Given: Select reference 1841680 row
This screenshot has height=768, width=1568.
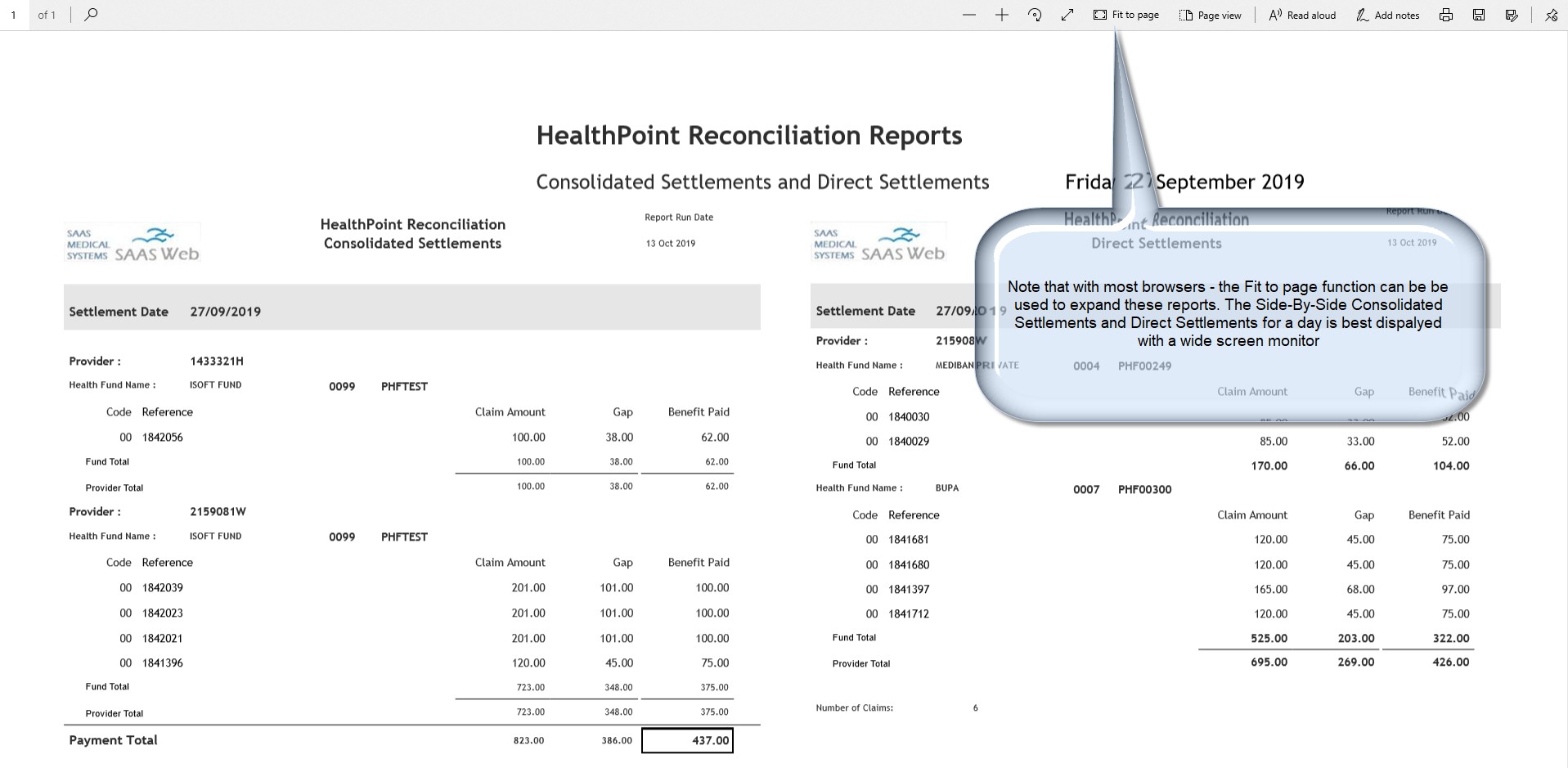Looking at the screenshot, I should pyautogui.click(x=909, y=564).
